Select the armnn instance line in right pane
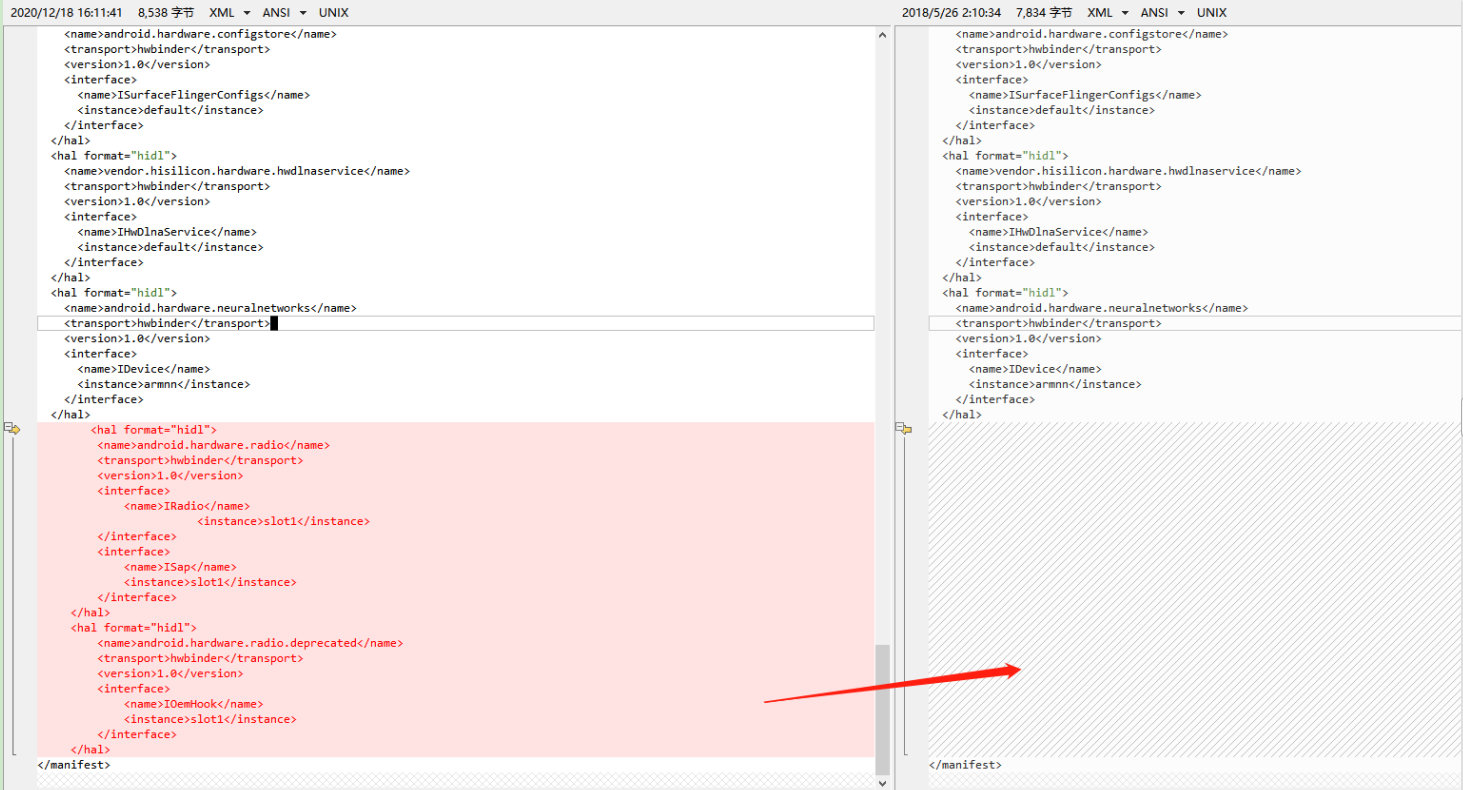This screenshot has width=1463, height=790. tap(1055, 384)
